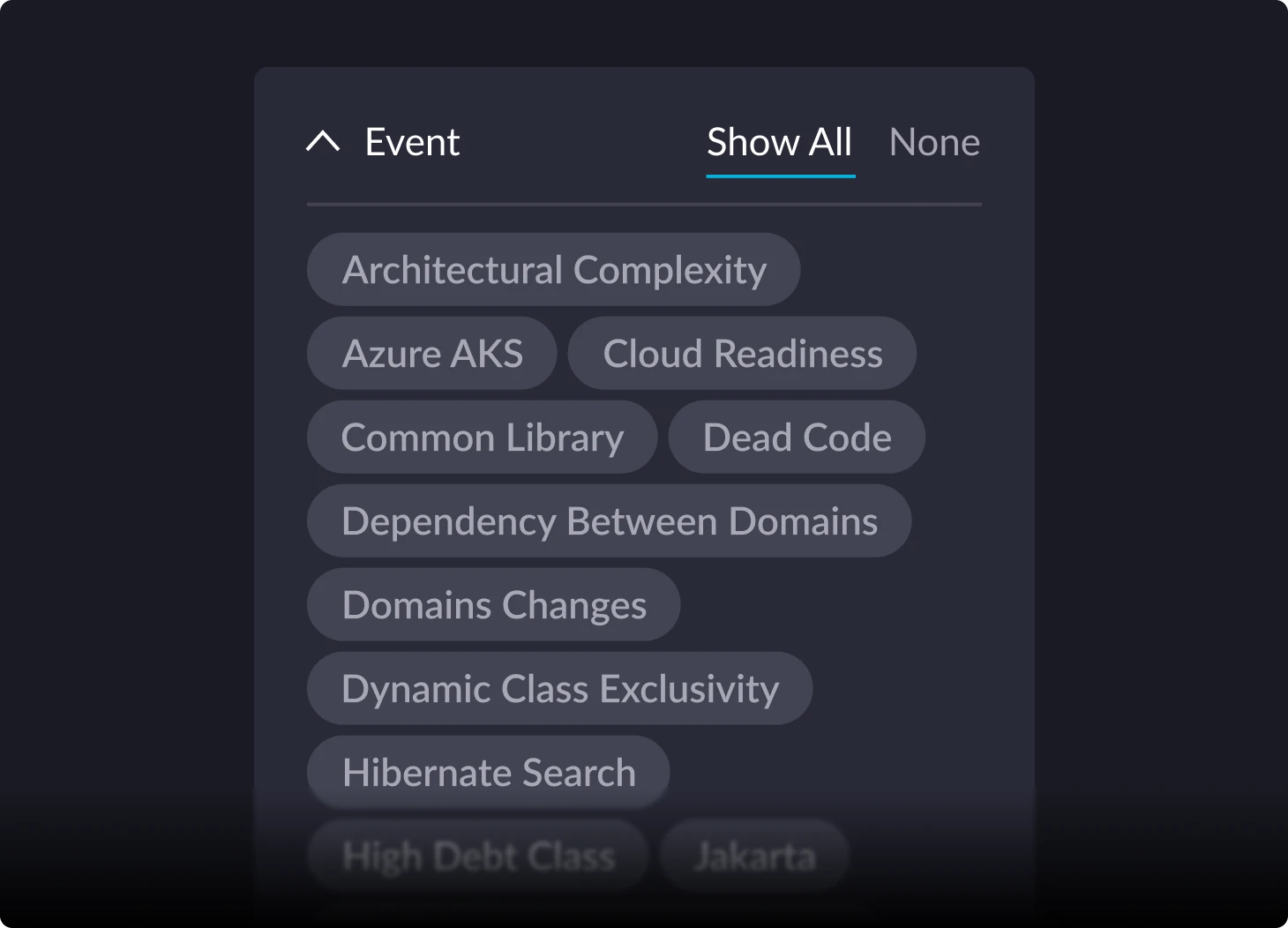Select the Hibernate Search event tag

(489, 772)
